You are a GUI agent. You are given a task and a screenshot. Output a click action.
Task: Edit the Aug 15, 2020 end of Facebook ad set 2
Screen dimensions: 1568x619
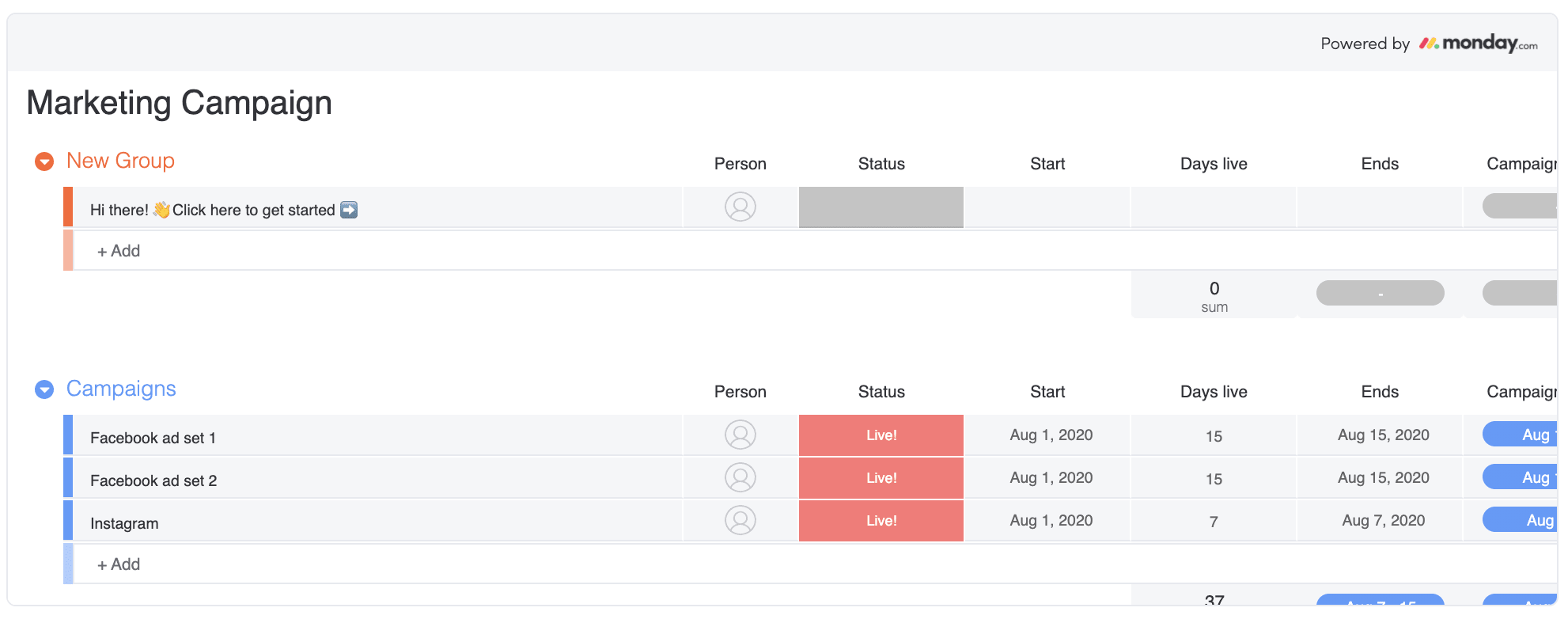[1384, 478]
